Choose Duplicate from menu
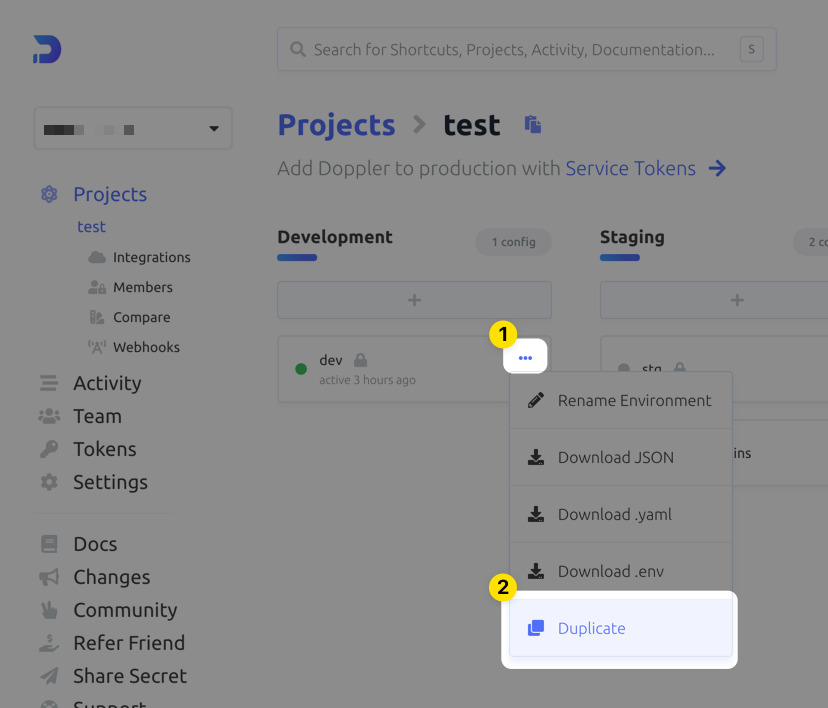 621,628
